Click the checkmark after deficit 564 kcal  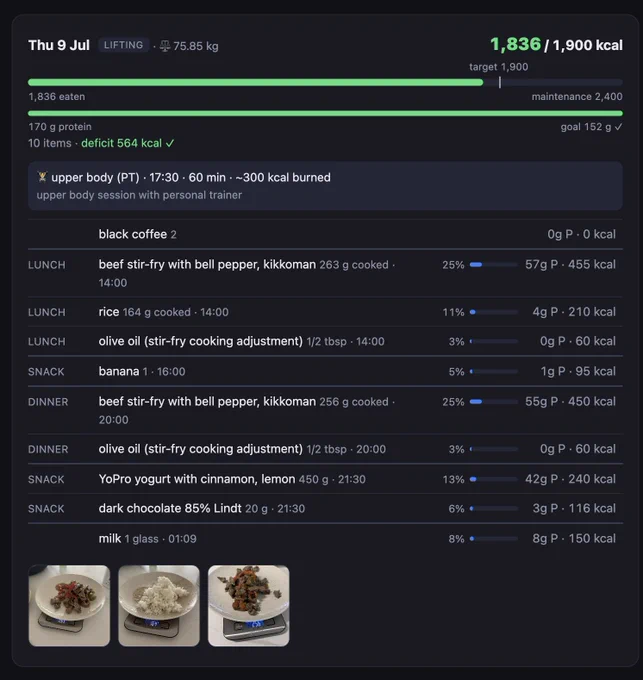click(170, 143)
